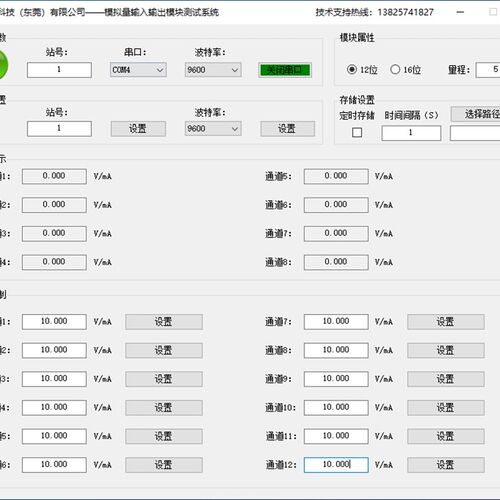Click channel 1 display reading 0.000
The width and height of the screenshot is (500, 500).
[x=54, y=176]
